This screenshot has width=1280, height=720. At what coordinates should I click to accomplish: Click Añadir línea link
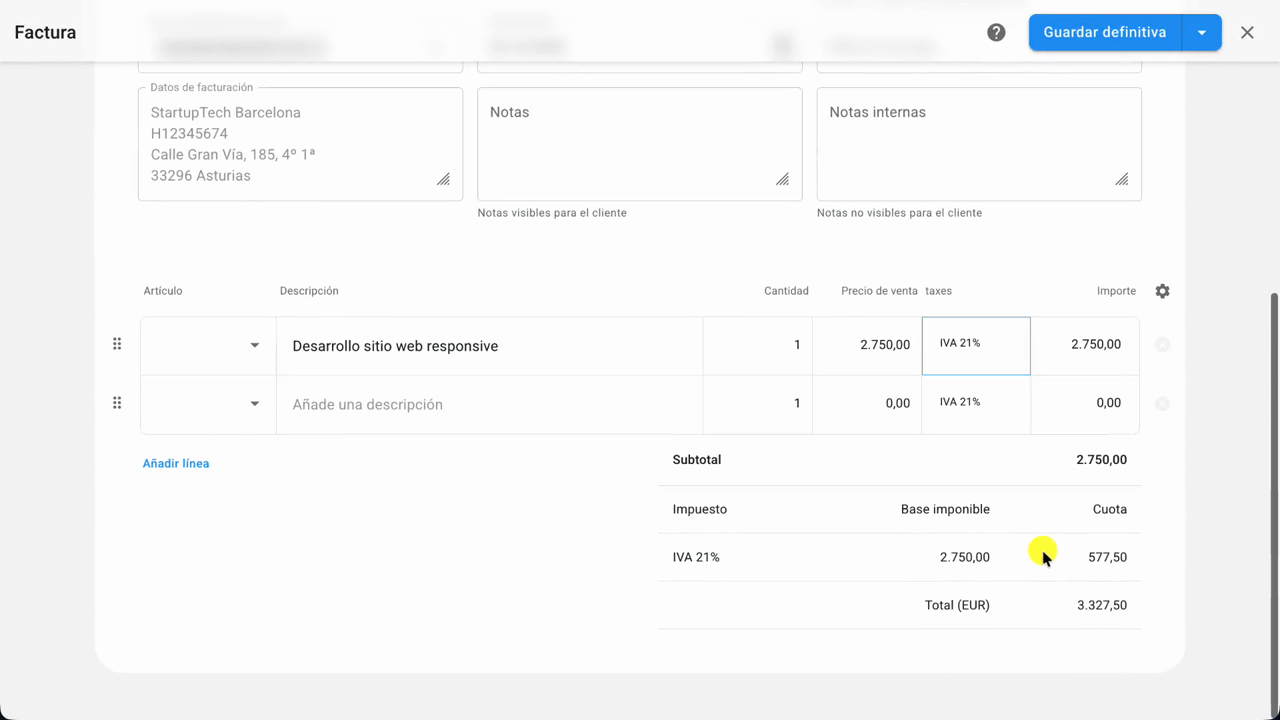click(x=176, y=463)
